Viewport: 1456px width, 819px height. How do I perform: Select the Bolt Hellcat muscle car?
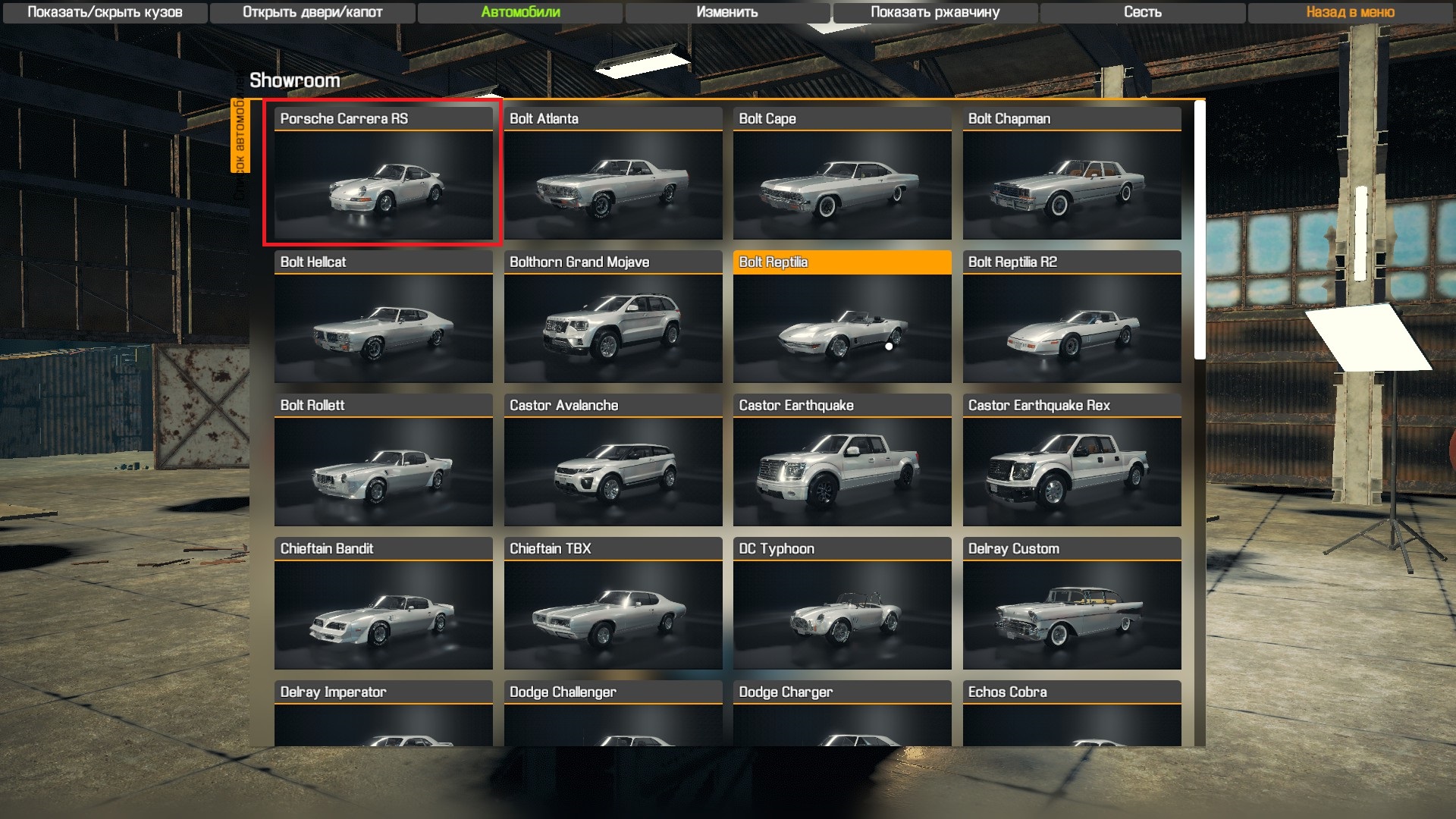(x=383, y=316)
